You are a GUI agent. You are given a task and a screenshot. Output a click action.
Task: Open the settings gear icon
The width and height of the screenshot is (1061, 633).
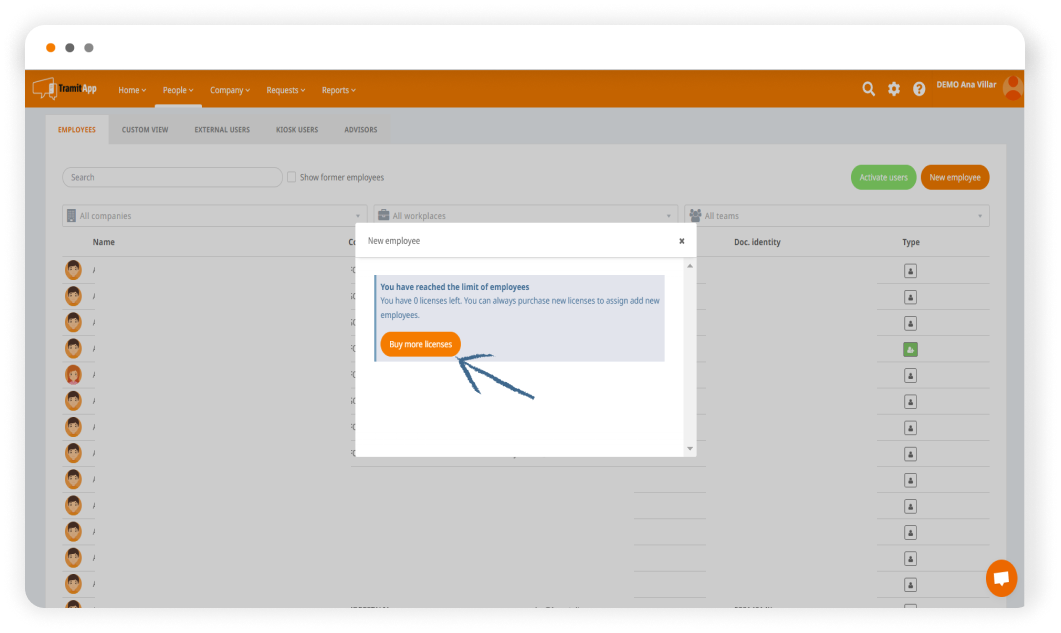[894, 89]
